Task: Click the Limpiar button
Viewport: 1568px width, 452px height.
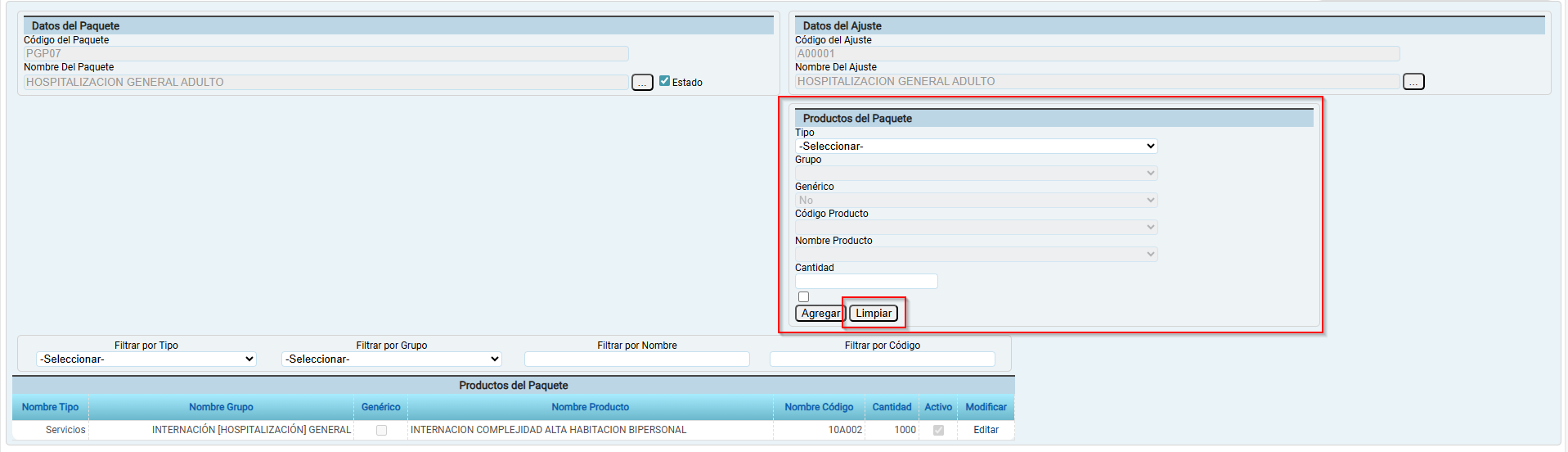Action: (x=874, y=314)
